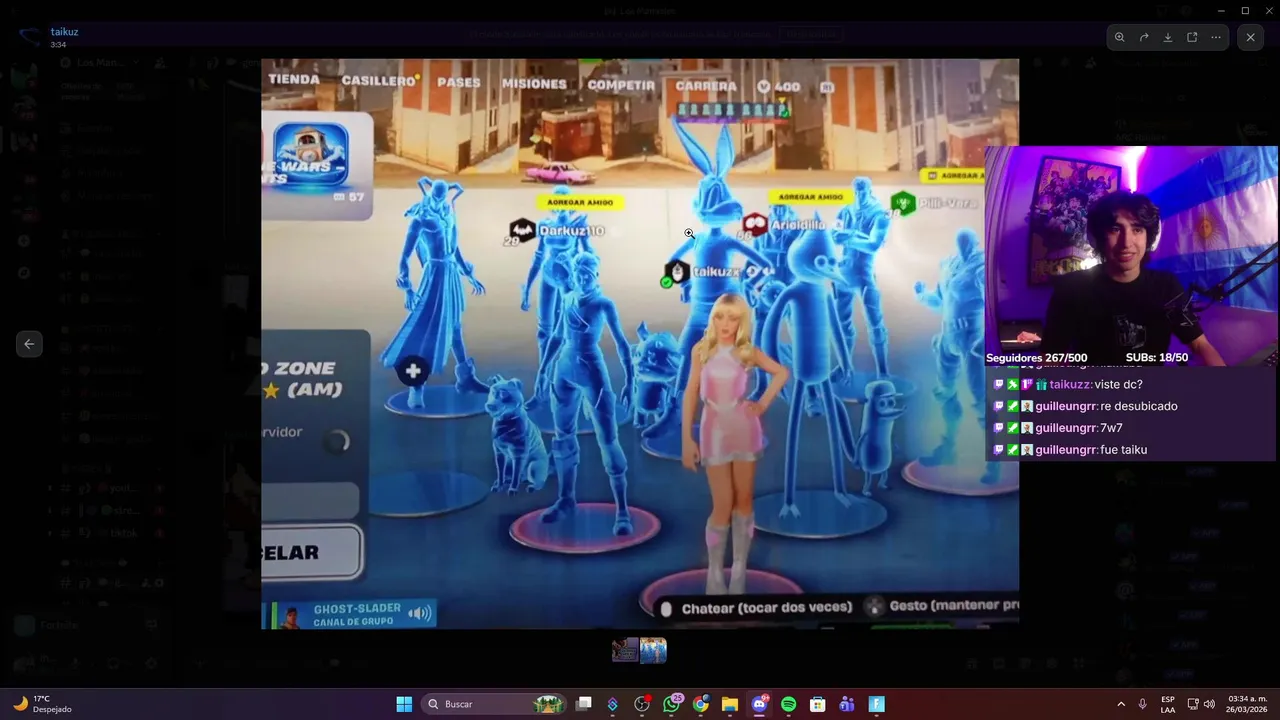Click the taikuzz: viste dc? chat message
The image size is (1280, 720).
coord(1068,384)
